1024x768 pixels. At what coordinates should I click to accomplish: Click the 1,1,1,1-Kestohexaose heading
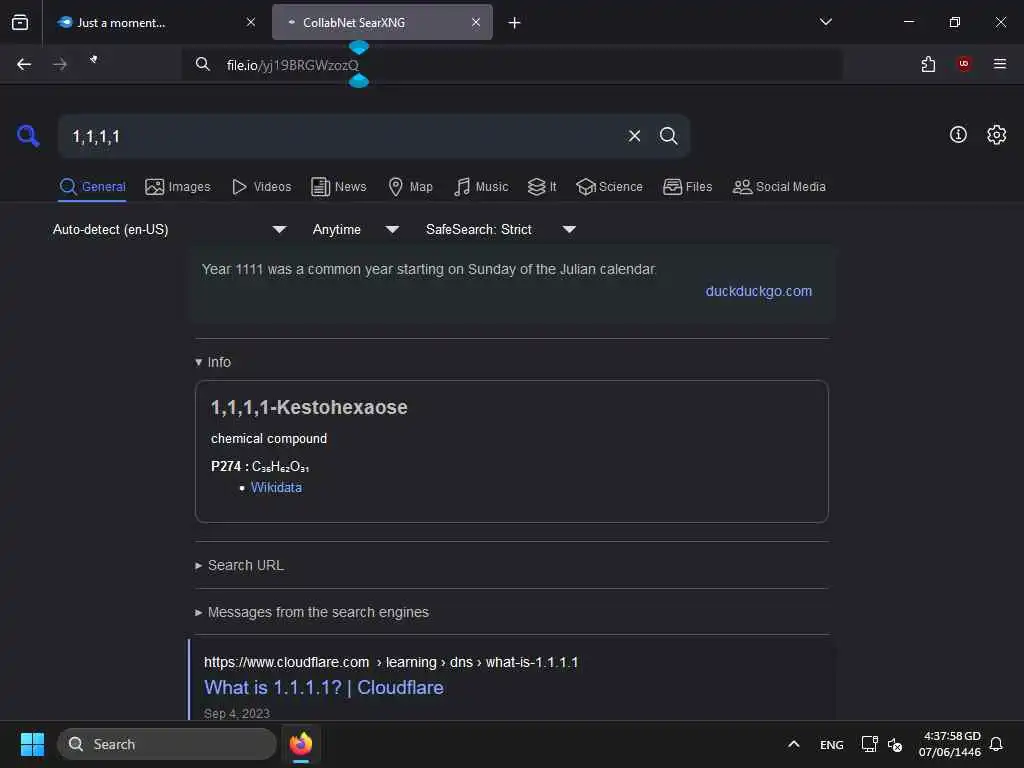[x=309, y=407]
